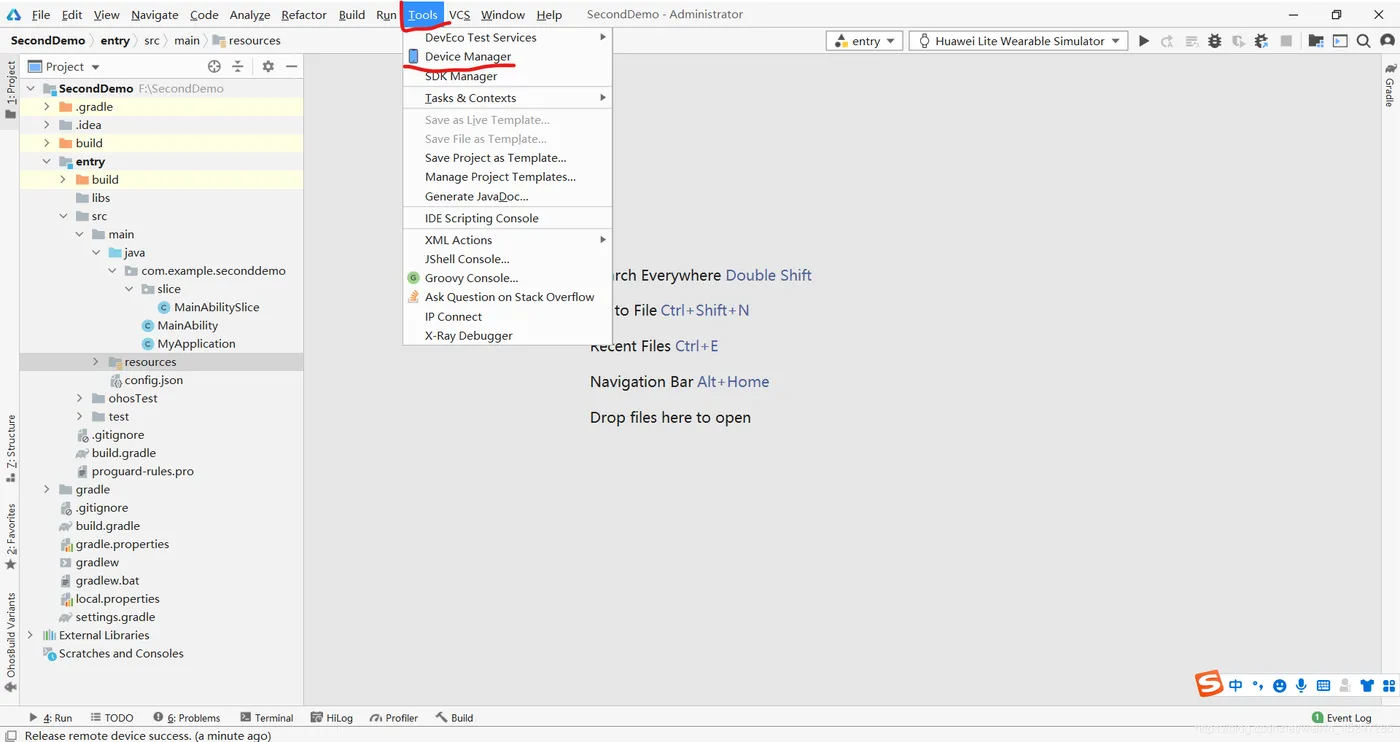Open XML Actions submenu
This screenshot has width=1400, height=742.
click(507, 240)
